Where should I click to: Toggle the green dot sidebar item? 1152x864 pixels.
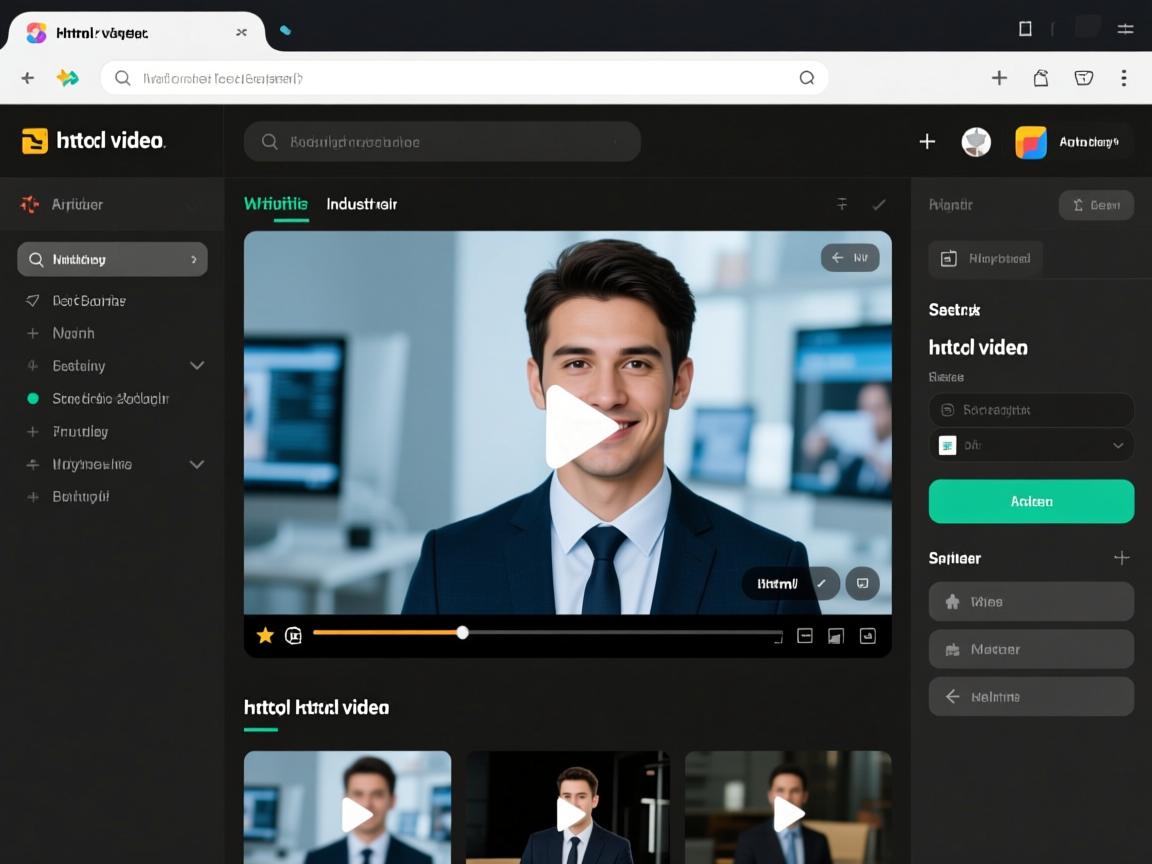[32, 398]
